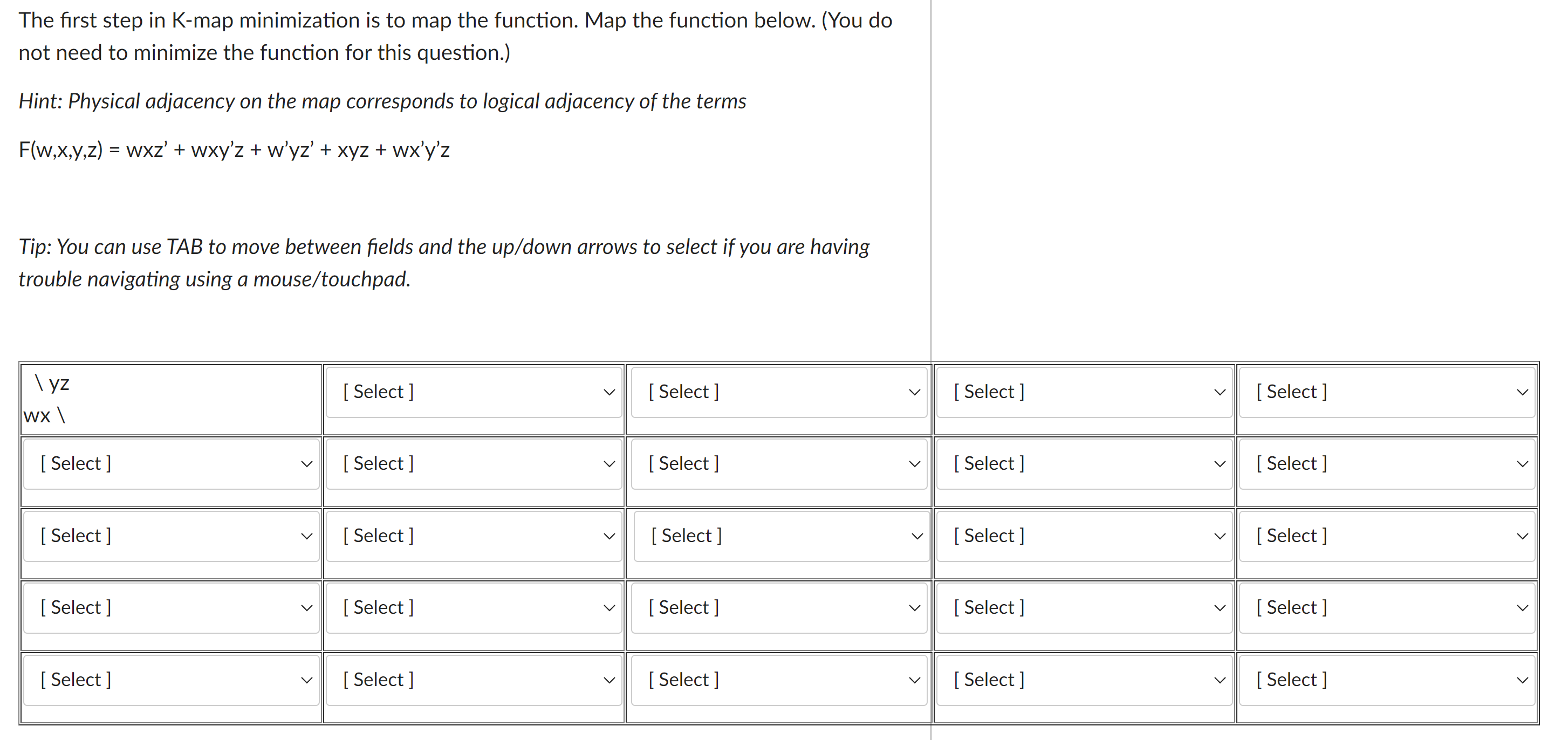Expand the bottom-right corner Select dropdown
The height and width of the screenshot is (740, 1568).
click(1388, 680)
